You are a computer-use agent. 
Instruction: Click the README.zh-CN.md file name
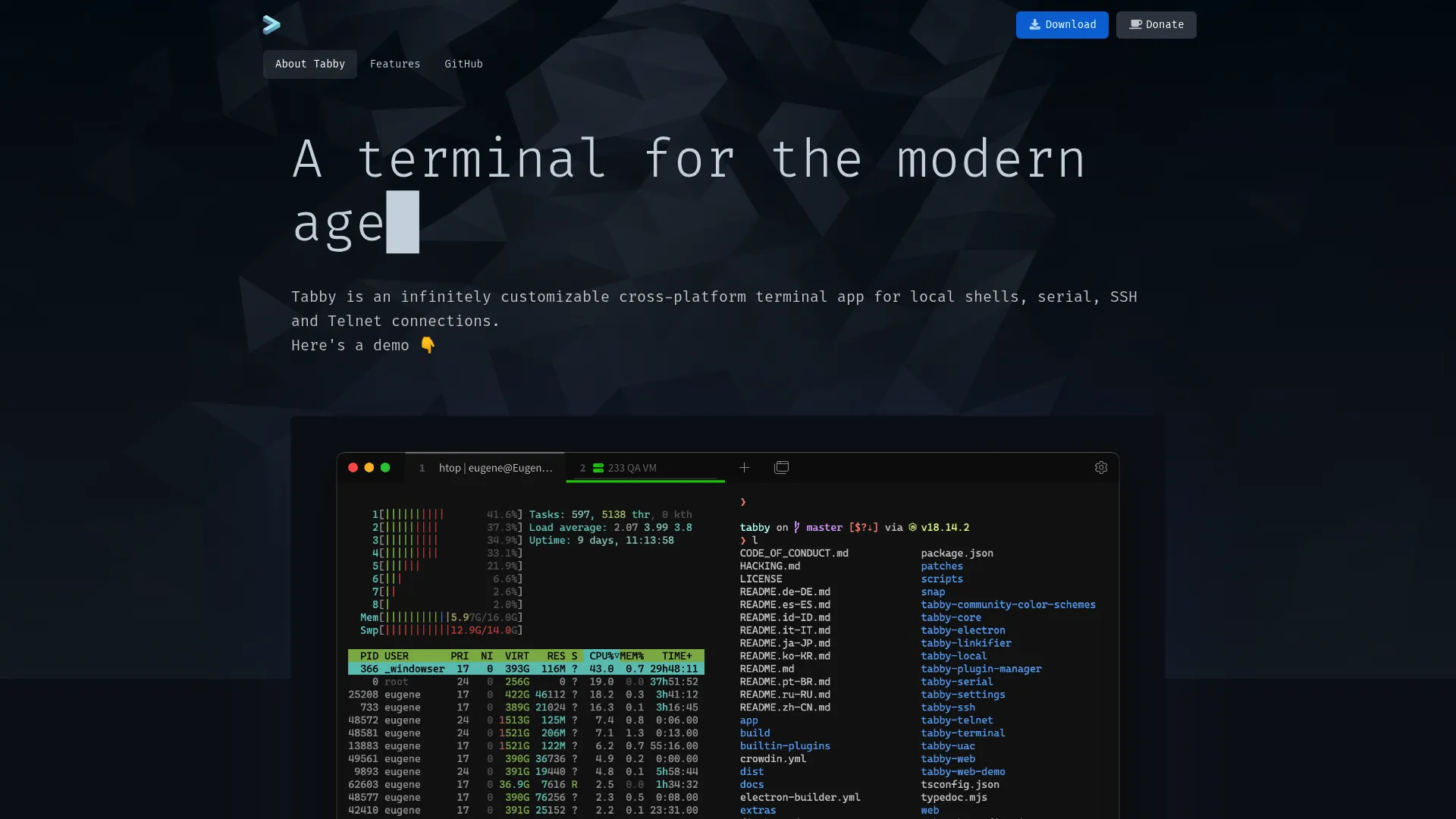(x=785, y=708)
